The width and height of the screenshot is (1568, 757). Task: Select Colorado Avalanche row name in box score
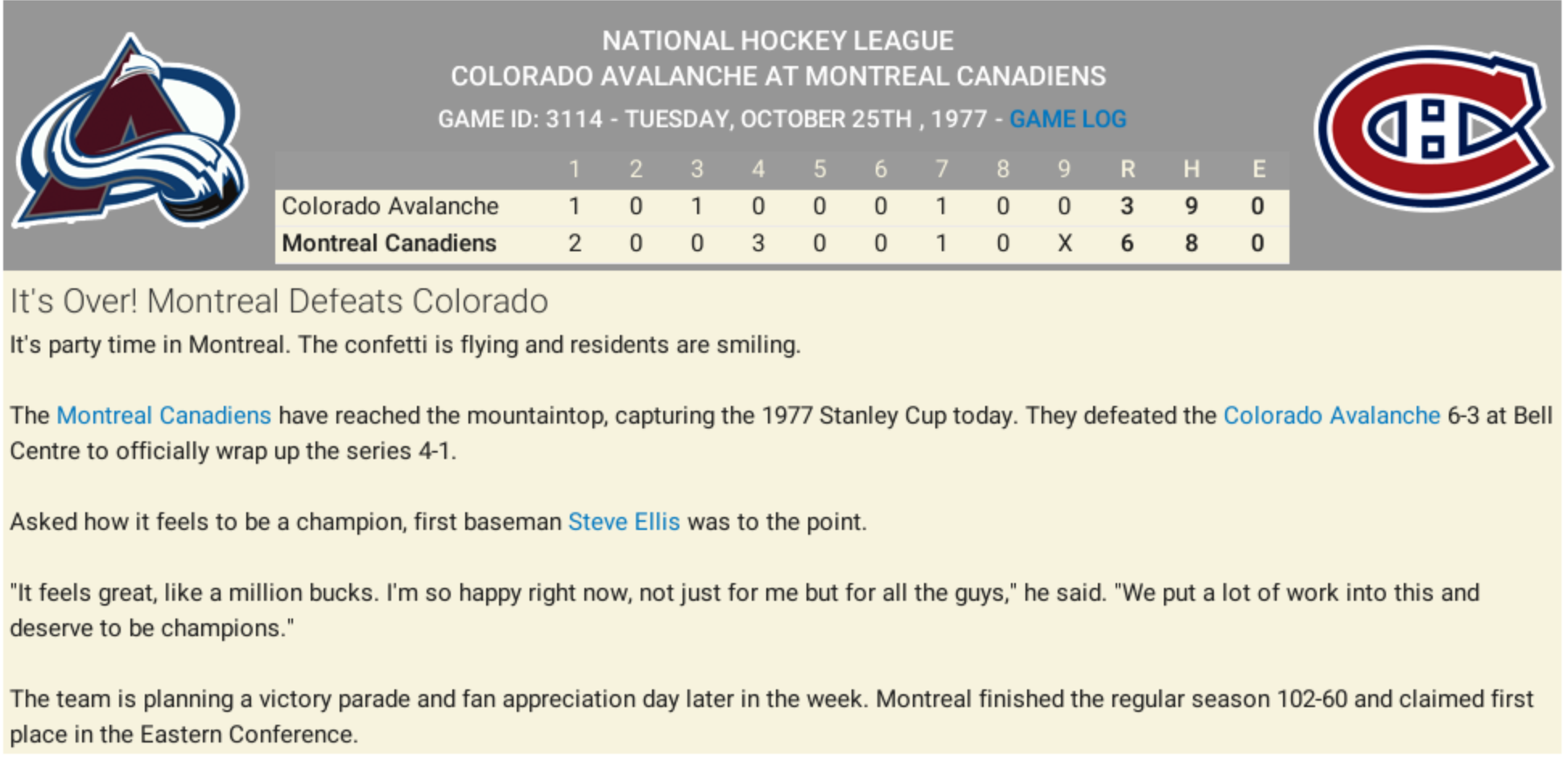pyautogui.click(x=390, y=206)
